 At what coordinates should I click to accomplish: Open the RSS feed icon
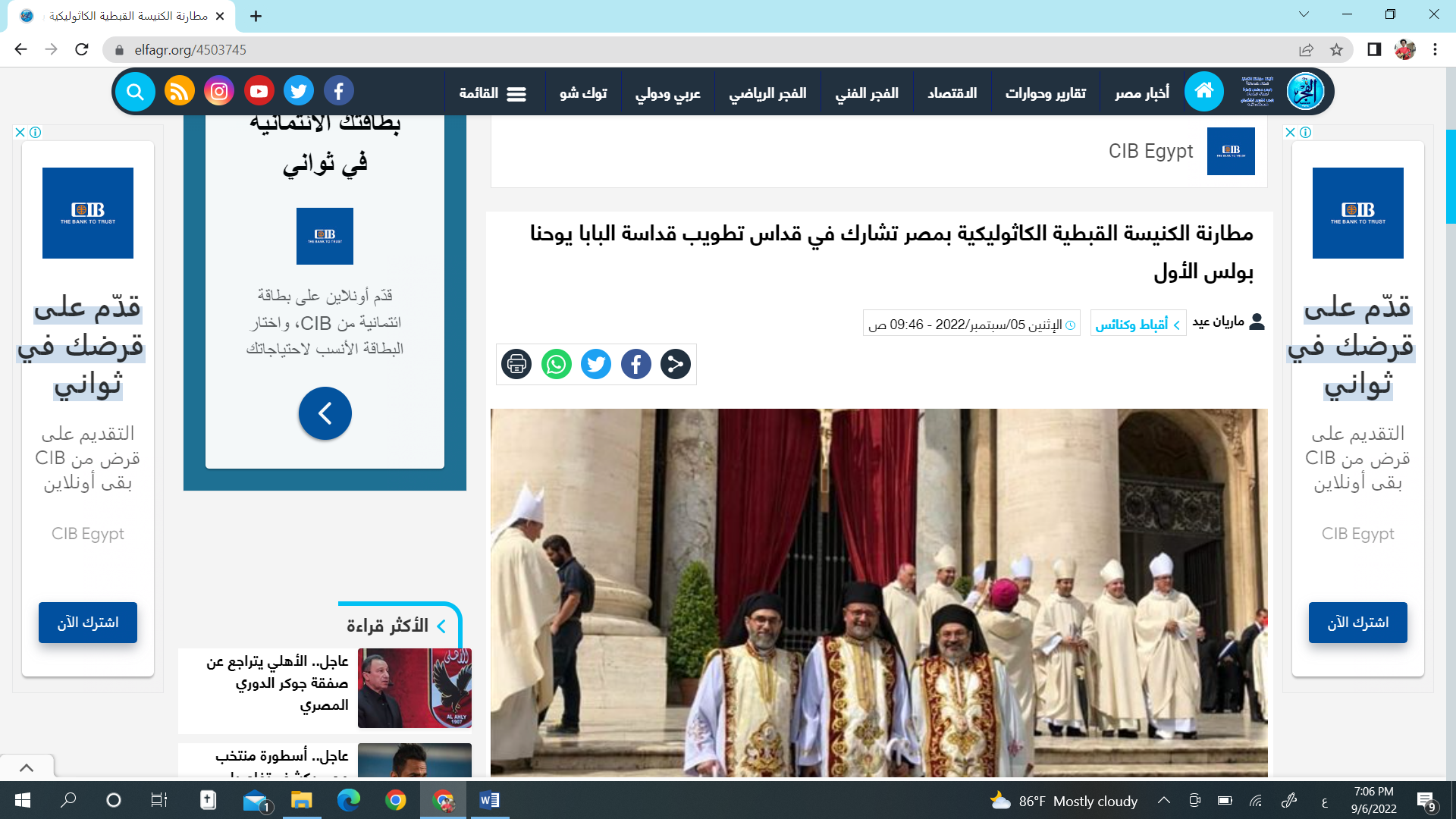click(x=179, y=92)
